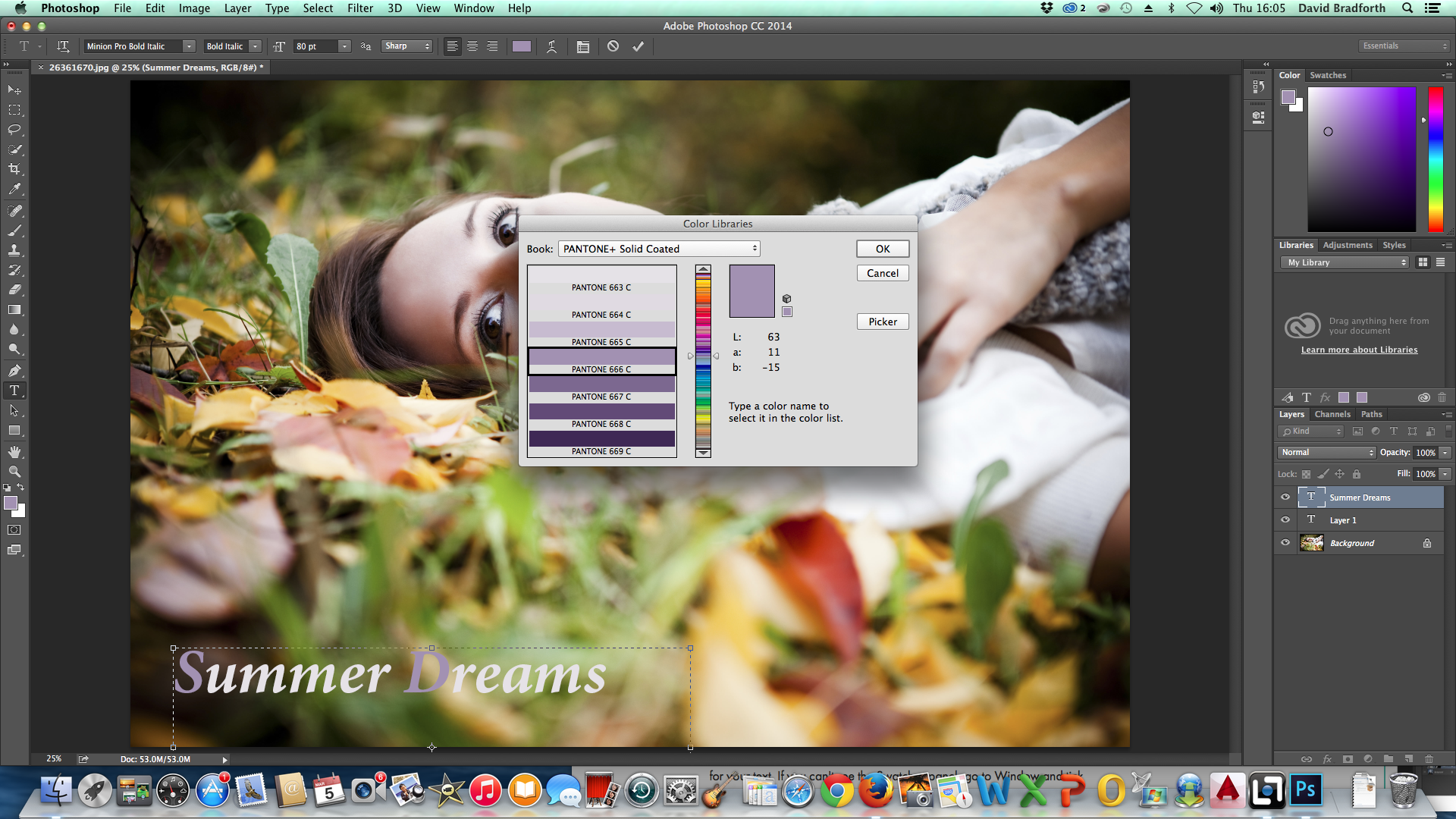The image size is (1456, 819).
Task: Select the Eraser tool
Action: (14, 290)
